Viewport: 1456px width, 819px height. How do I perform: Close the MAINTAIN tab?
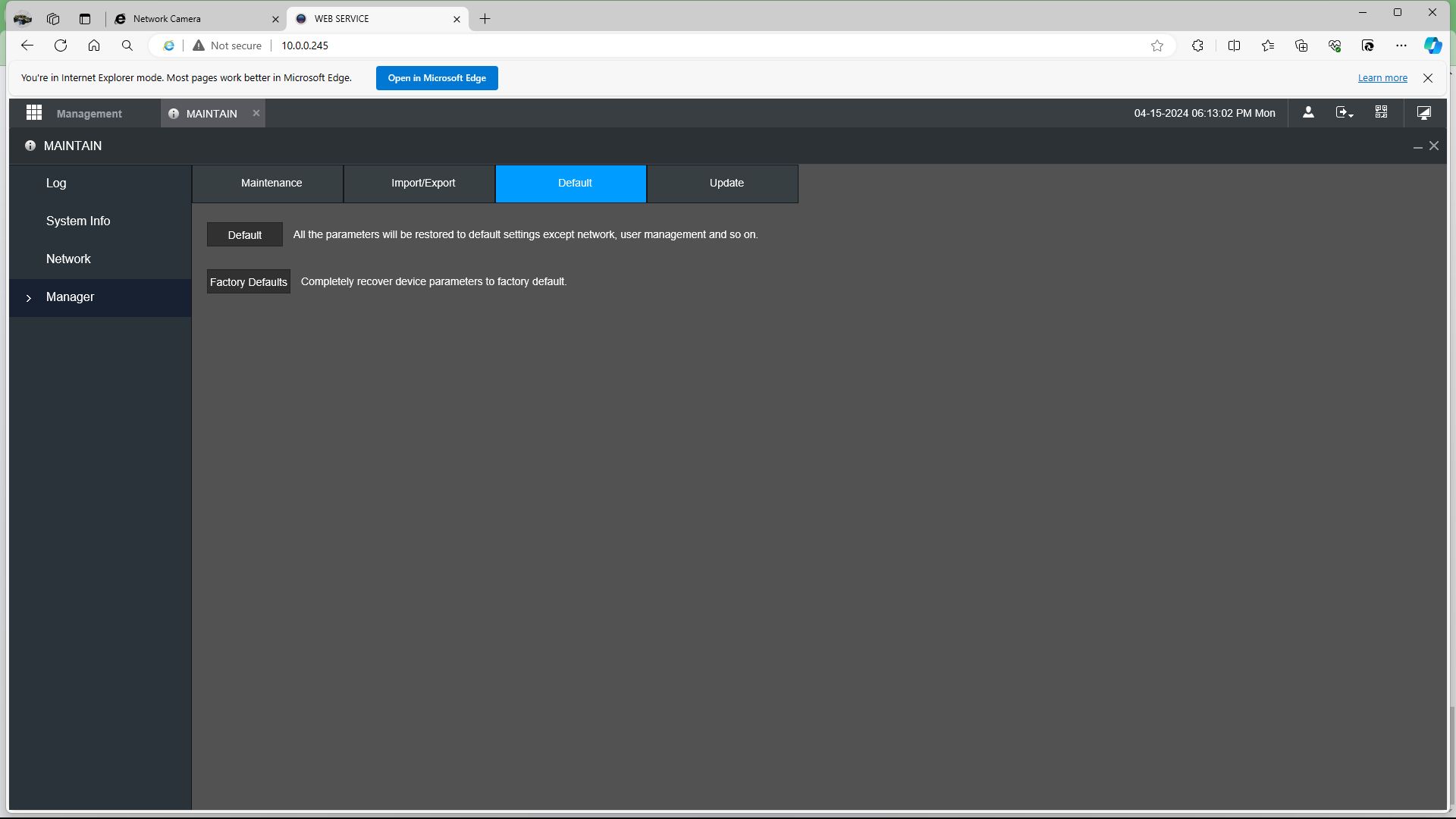coord(256,113)
